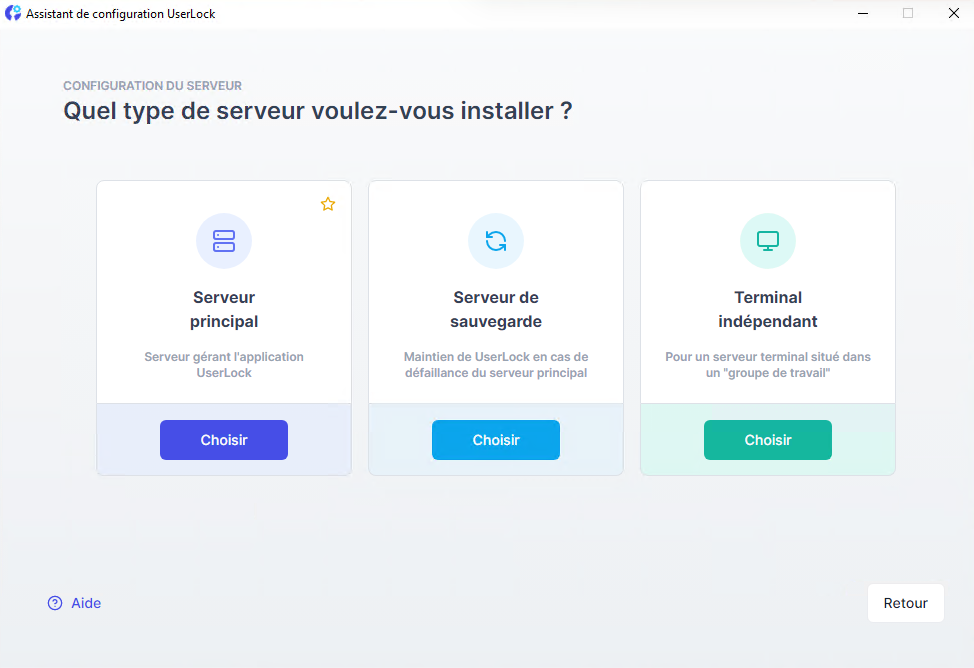Click the green Choisir button for Terminal indépendant

pyautogui.click(x=767, y=439)
